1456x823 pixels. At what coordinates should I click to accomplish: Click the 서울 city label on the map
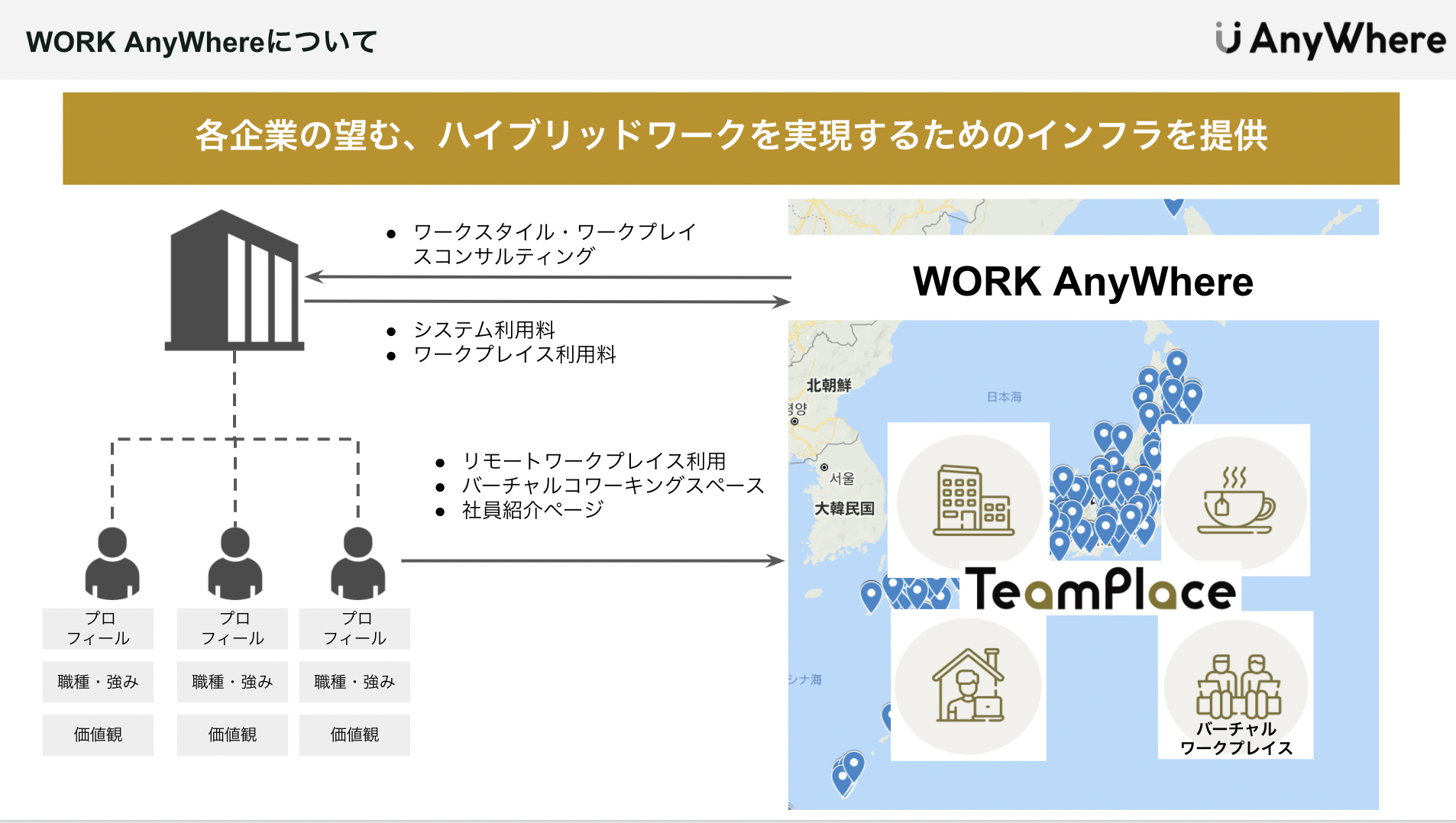842,479
